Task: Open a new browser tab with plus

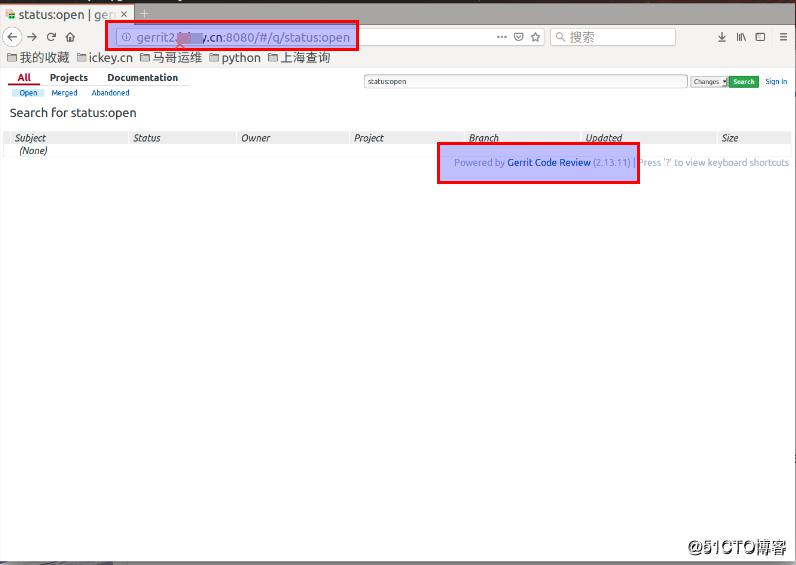Action: (144, 13)
